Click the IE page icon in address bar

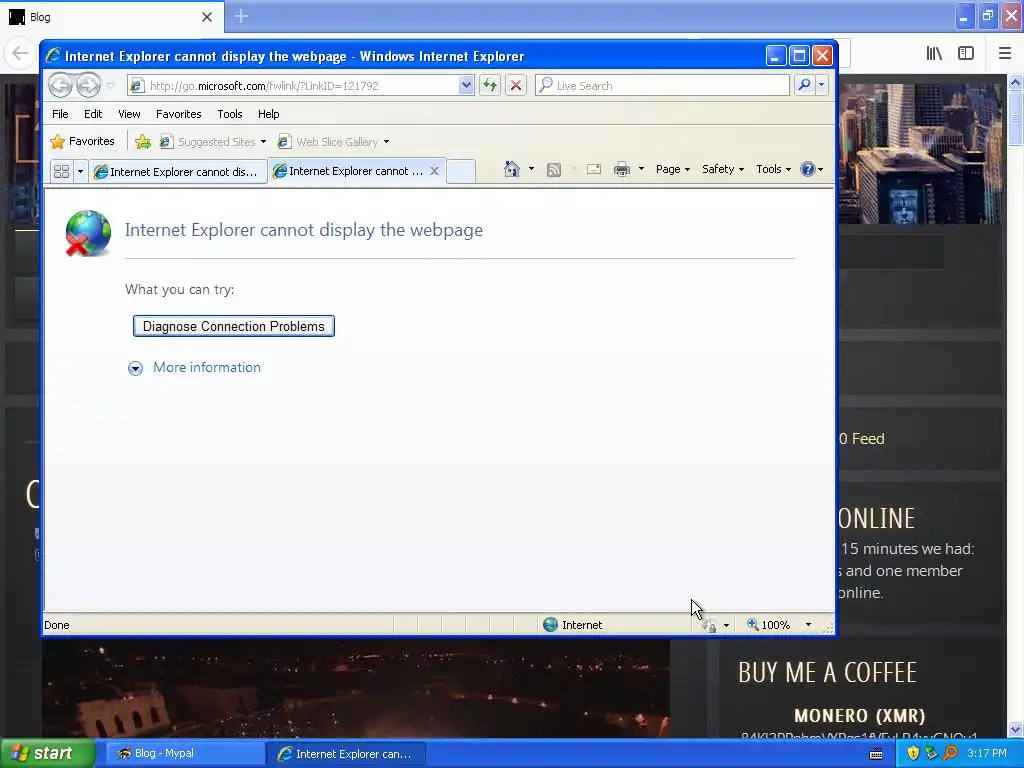pyautogui.click(x=137, y=86)
